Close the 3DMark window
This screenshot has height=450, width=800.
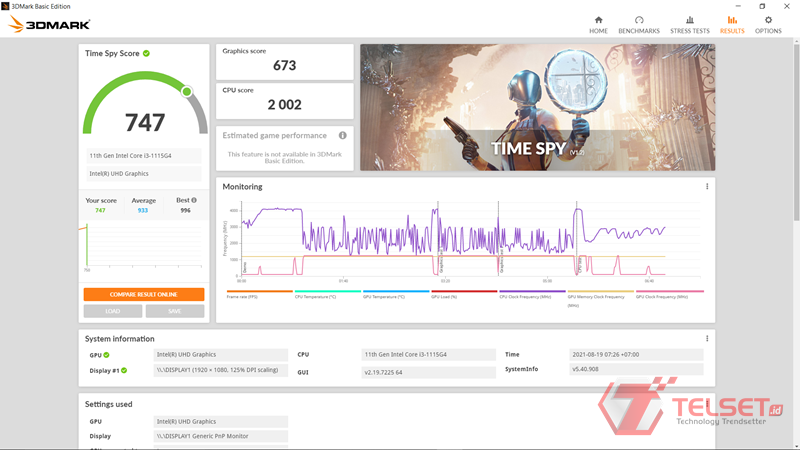[x=787, y=6]
